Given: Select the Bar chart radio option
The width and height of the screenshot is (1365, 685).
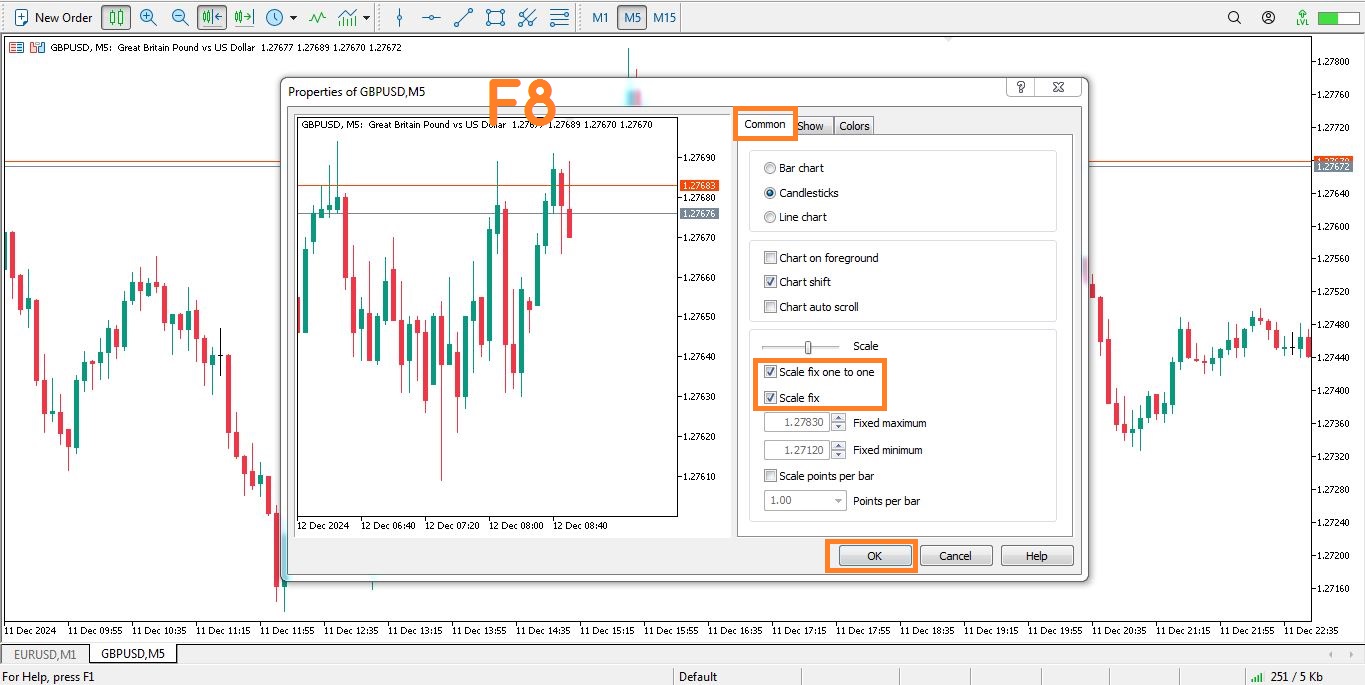Looking at the screenshot, I should click(770, 168).
